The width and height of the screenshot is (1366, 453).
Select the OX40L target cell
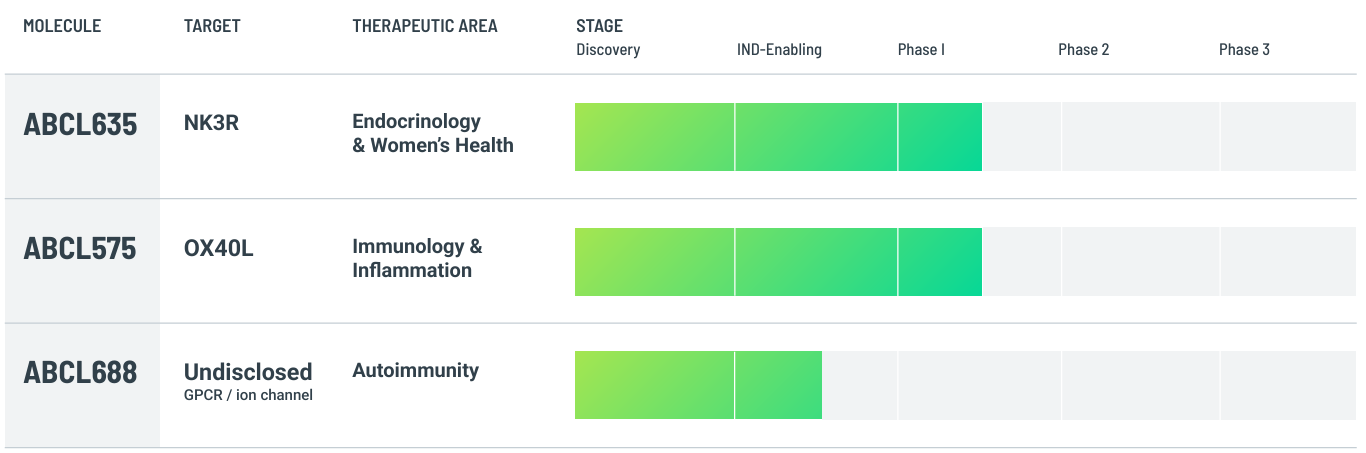pyautogui.click(x=218, y=248)
